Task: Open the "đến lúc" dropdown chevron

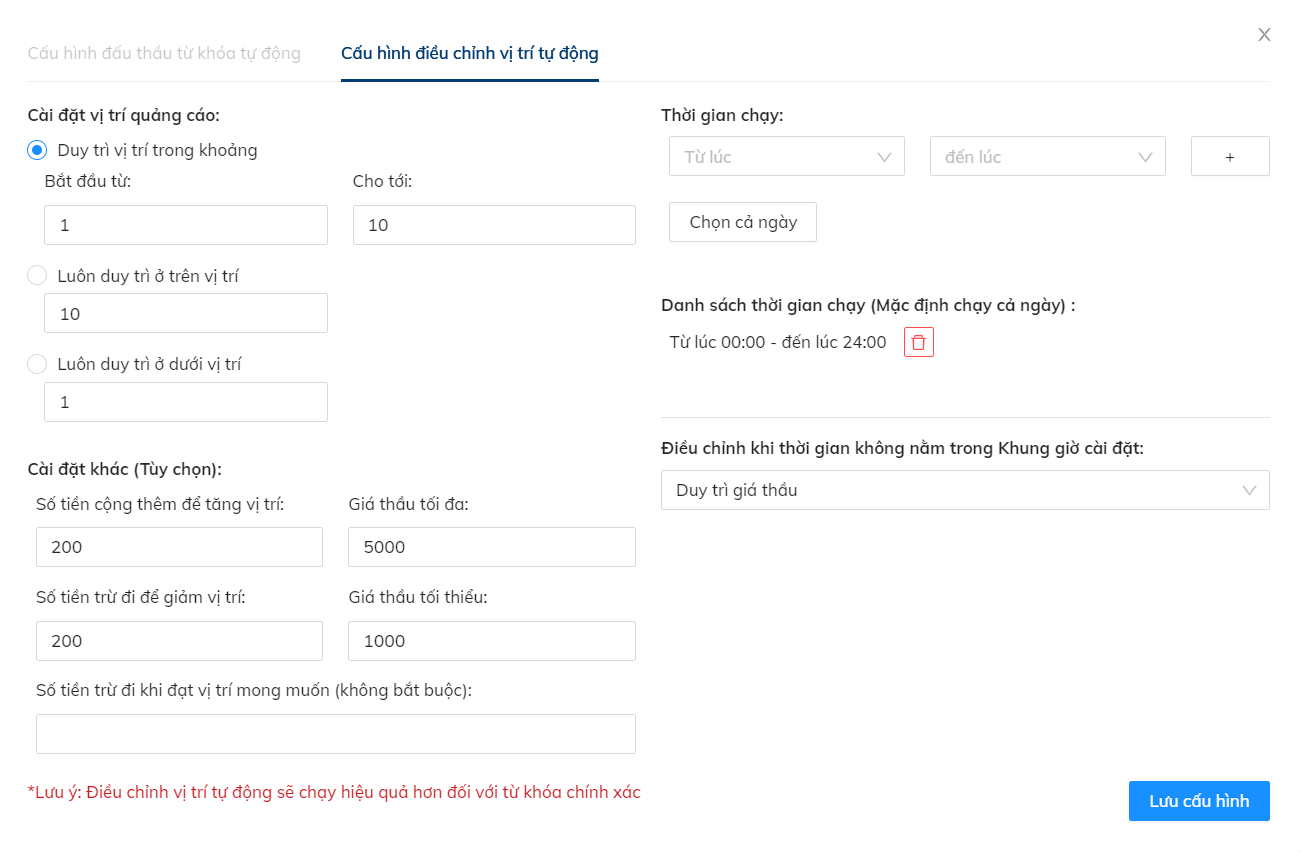Action: [x=1146, y=156]
